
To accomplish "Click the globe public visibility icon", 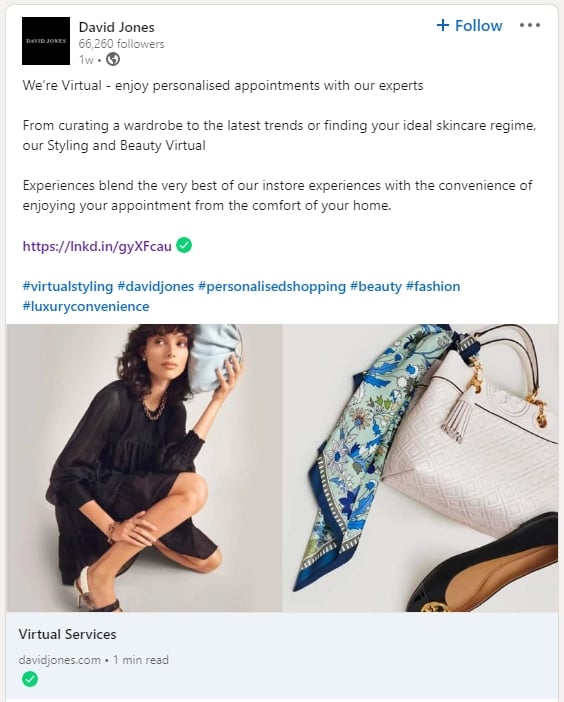I will [x=113, y=59].
